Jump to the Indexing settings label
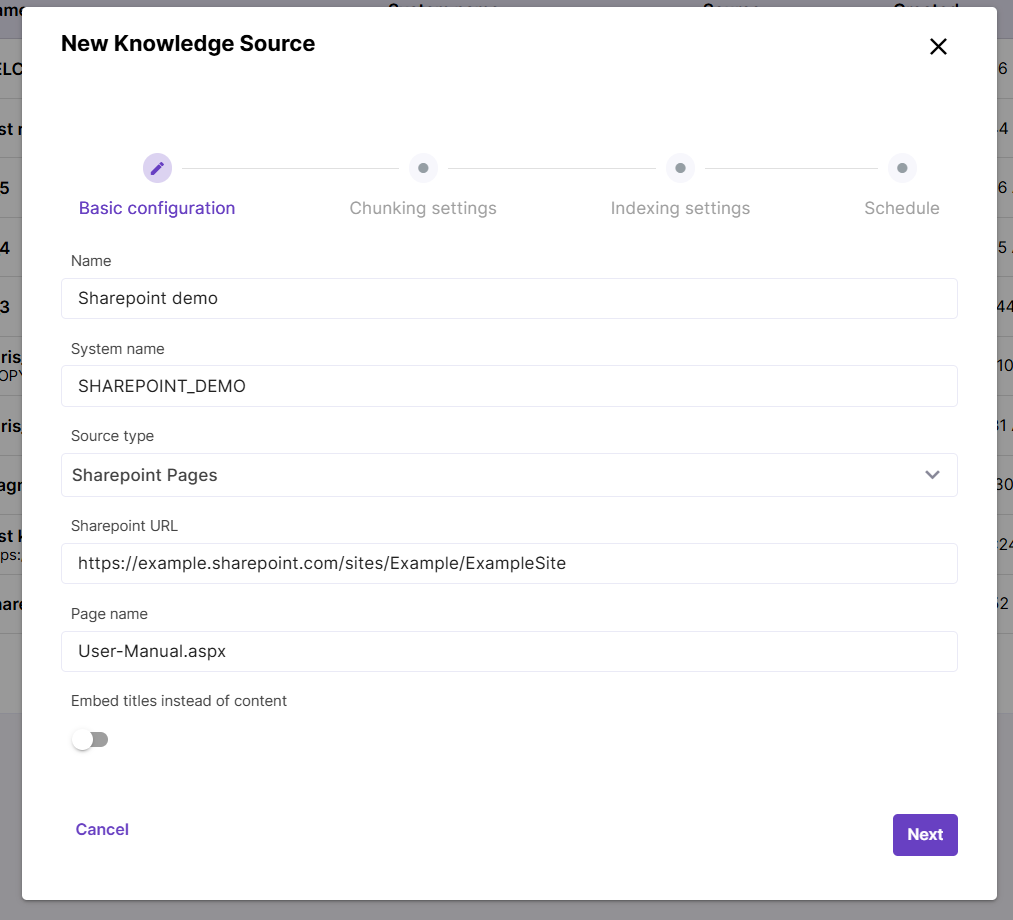This screenshot has width=1013, height=920. 680,208
